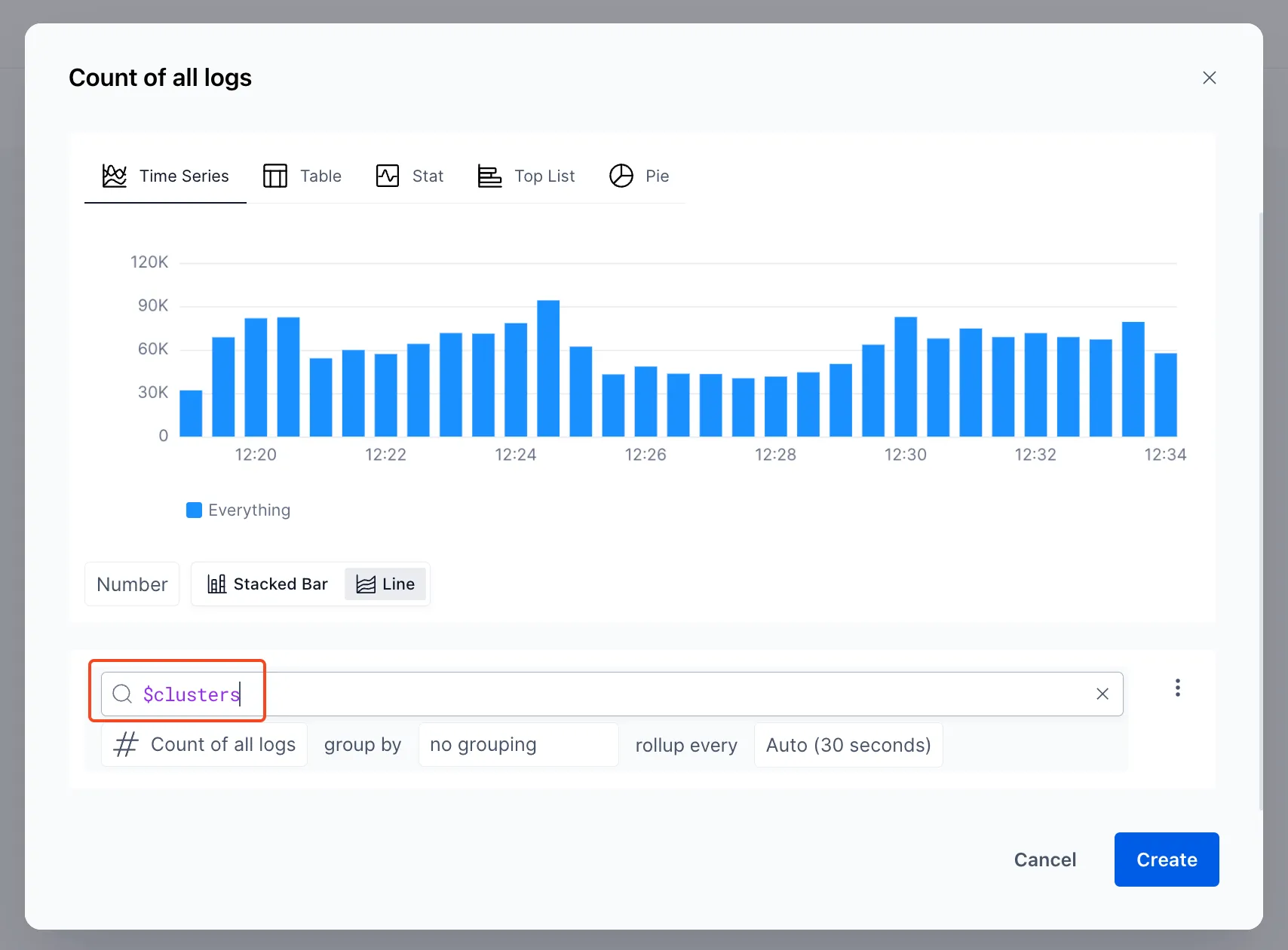Screen dimensions: 1288x950
Task: Click the Top List icon
Action: [x=489, y=176]
